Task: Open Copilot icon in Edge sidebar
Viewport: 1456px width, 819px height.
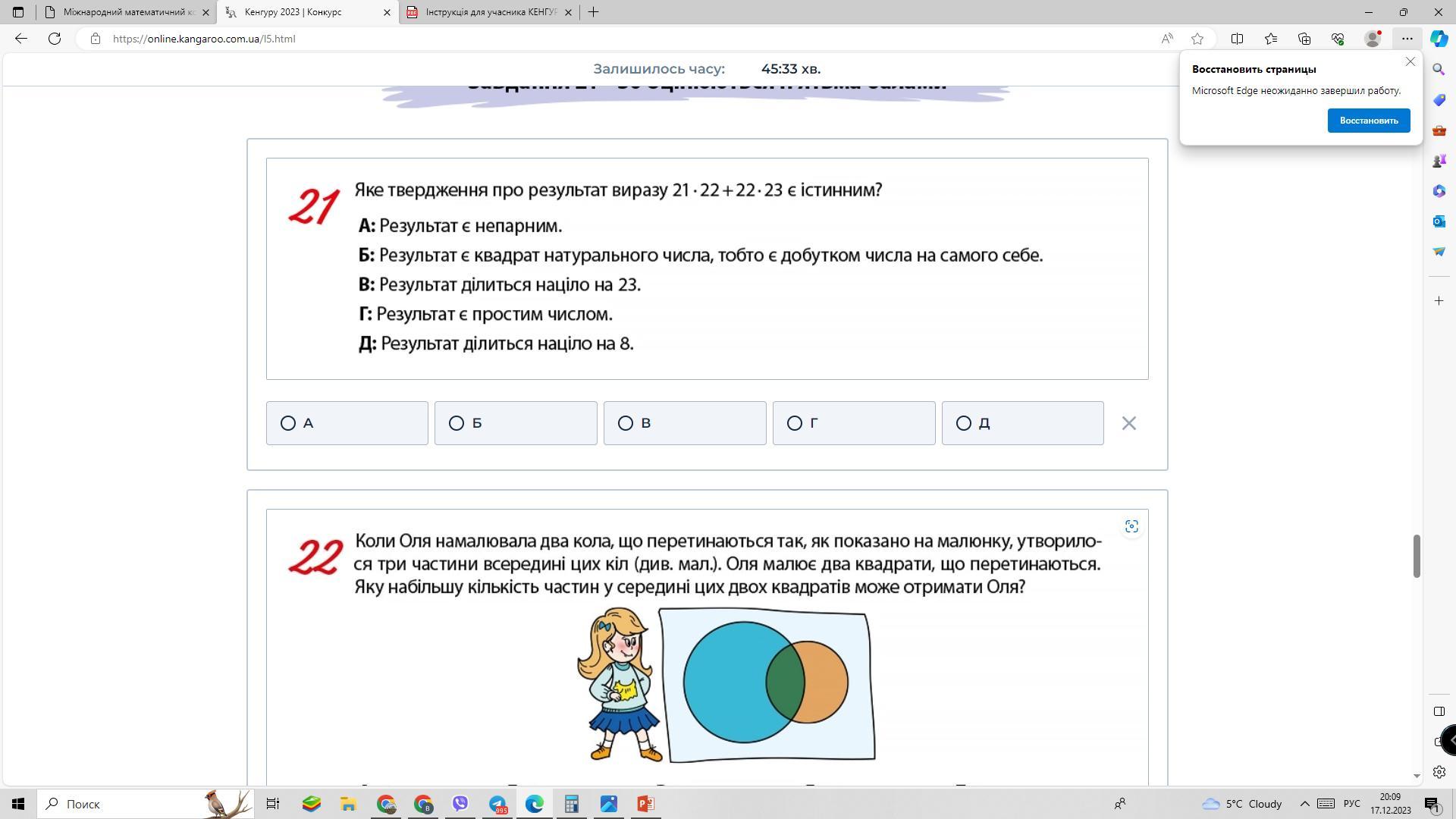Action: point(1439,39)
